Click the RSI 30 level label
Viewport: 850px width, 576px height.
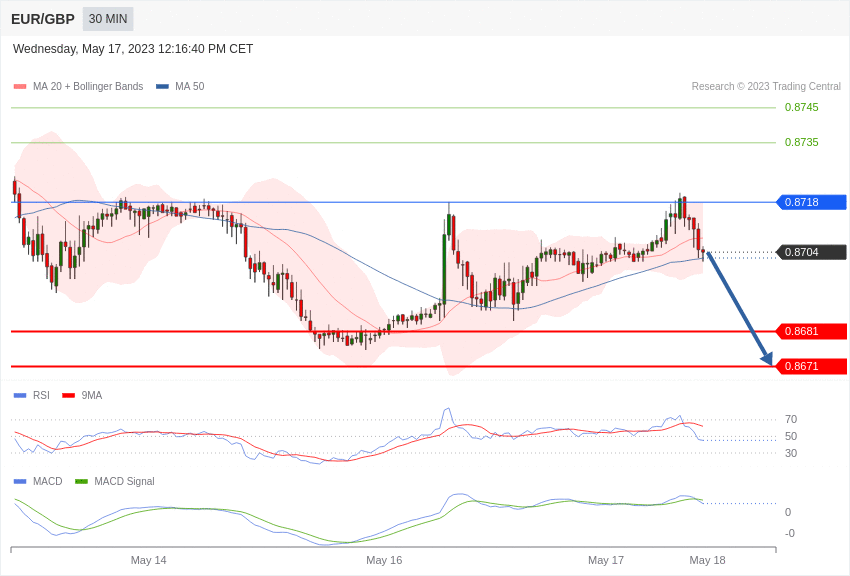pyautogui.click(x=791, y=453)
